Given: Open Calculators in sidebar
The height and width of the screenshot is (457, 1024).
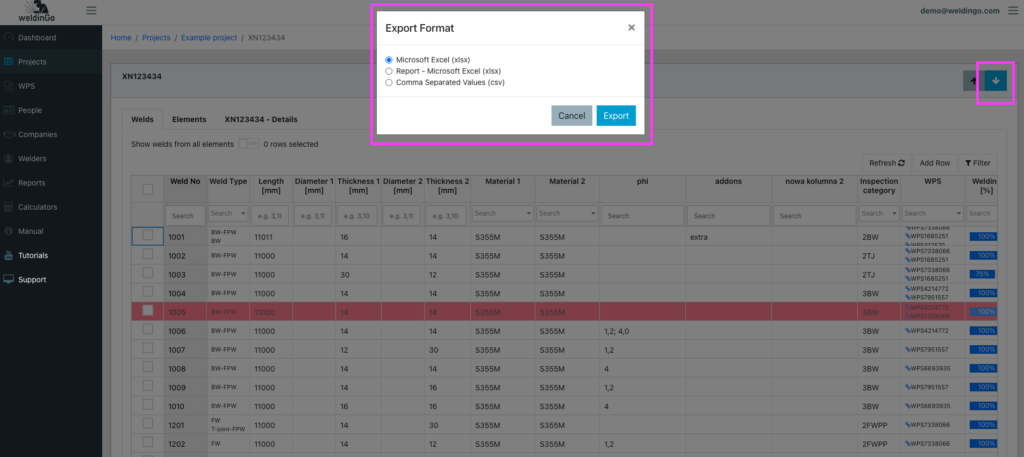Looking at the screenshot, I should pos(38,207).
